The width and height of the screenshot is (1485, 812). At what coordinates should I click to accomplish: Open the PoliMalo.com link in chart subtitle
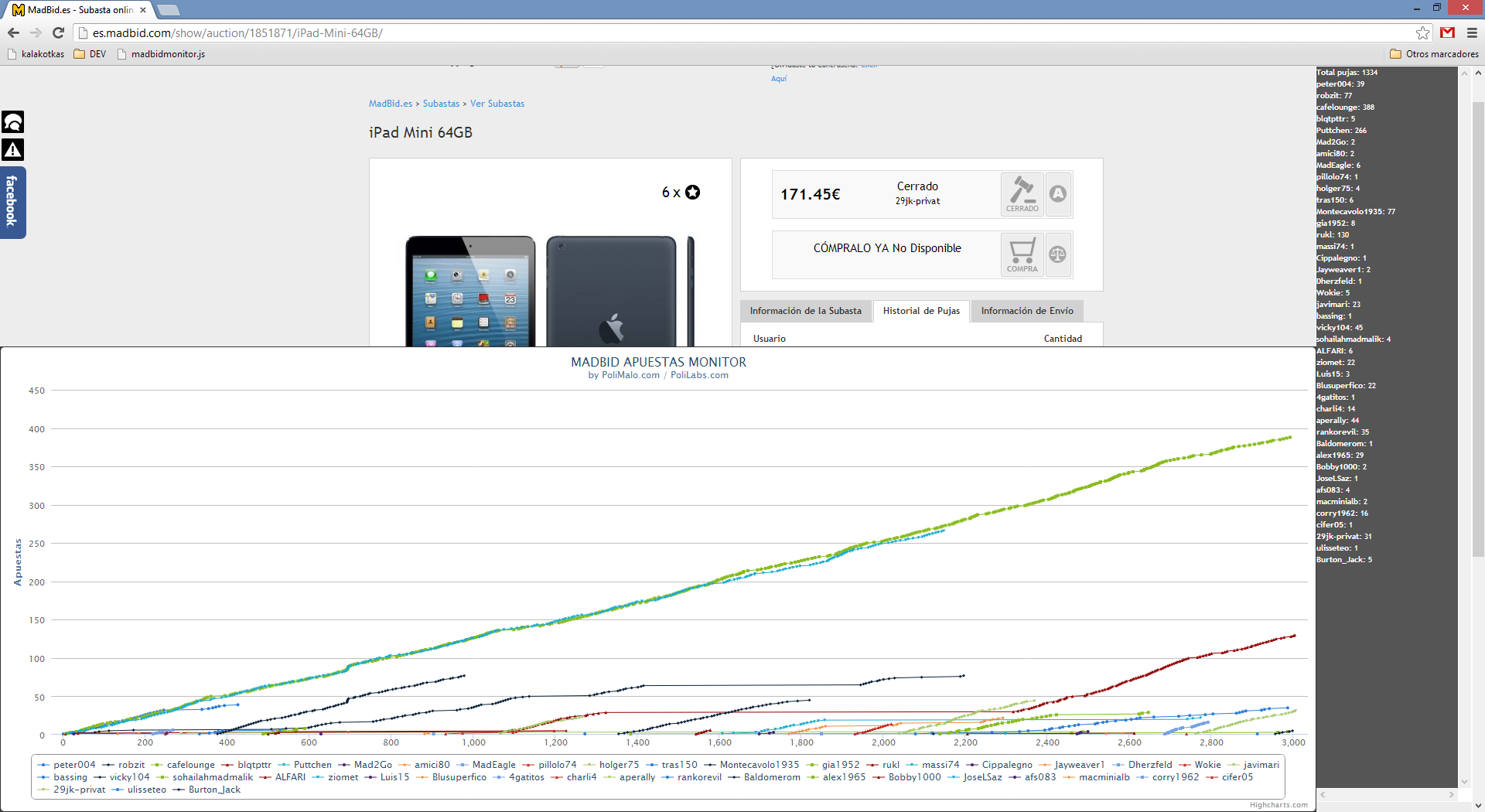click(630, 375)
